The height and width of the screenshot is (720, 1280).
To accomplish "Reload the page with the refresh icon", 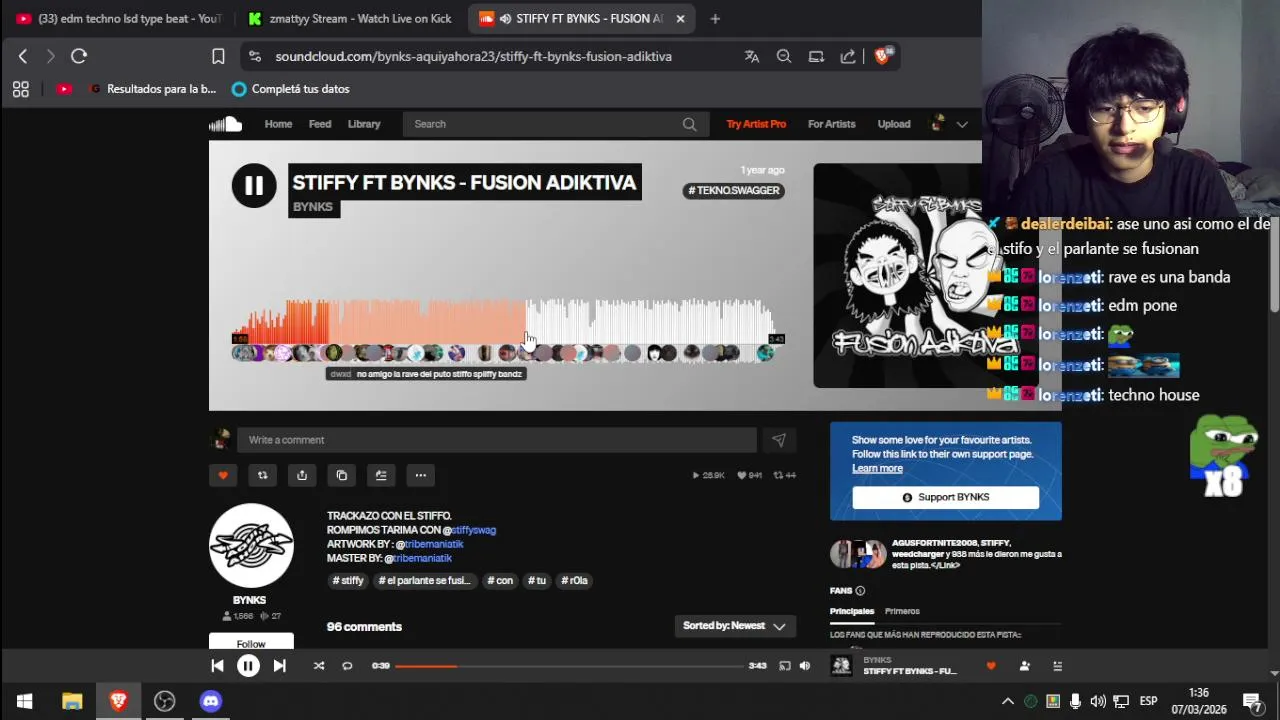I will [x=79, y=56].
